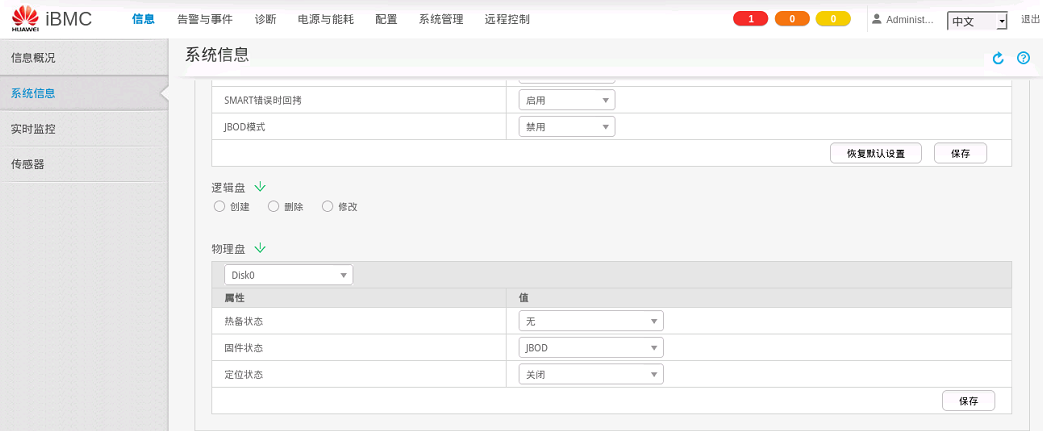This screenshot has height=431, width=1043.
Task: Open the 诊断 menu
Action: point(265,19)
